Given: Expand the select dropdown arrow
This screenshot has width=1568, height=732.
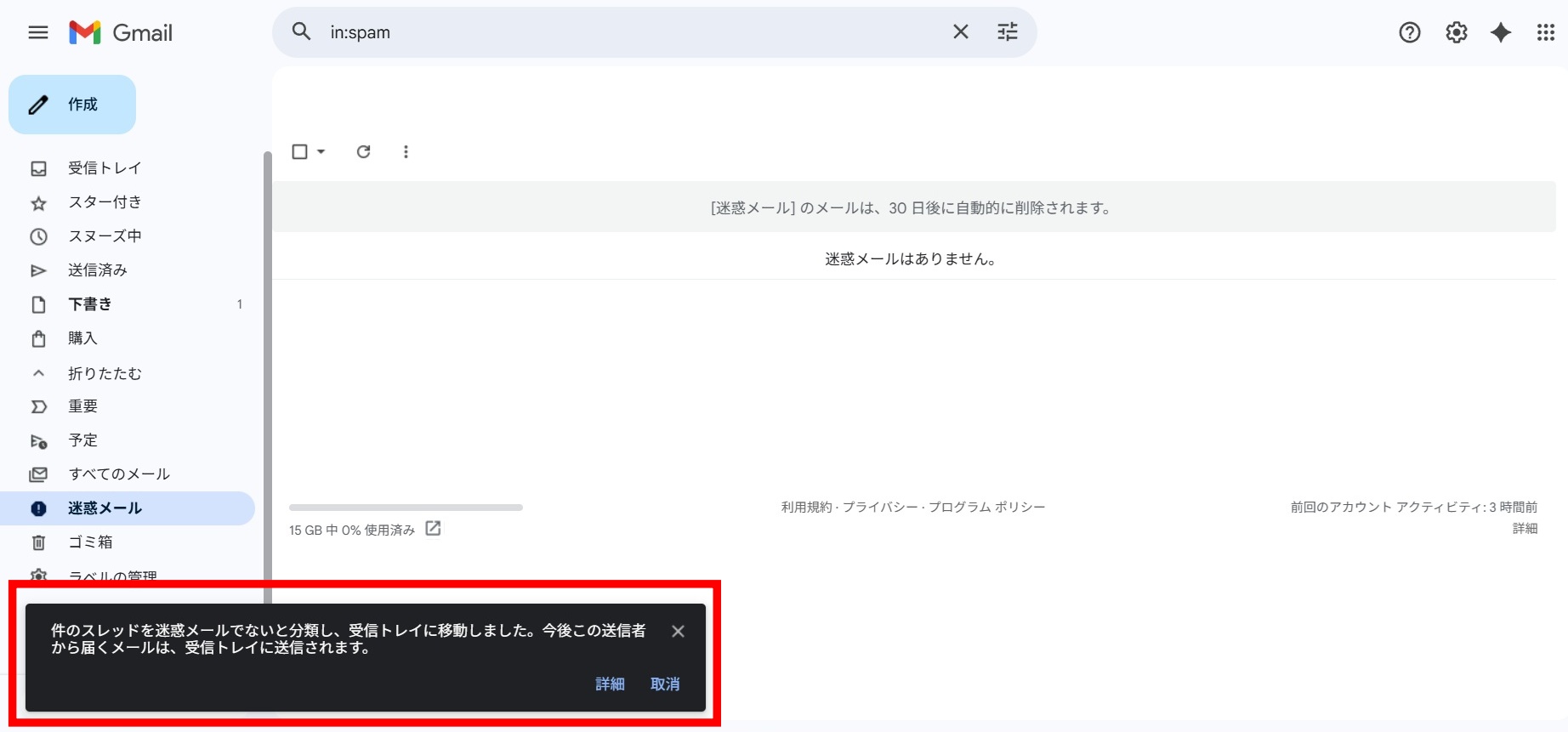Looking at the screenshot, I should point(321,151).
